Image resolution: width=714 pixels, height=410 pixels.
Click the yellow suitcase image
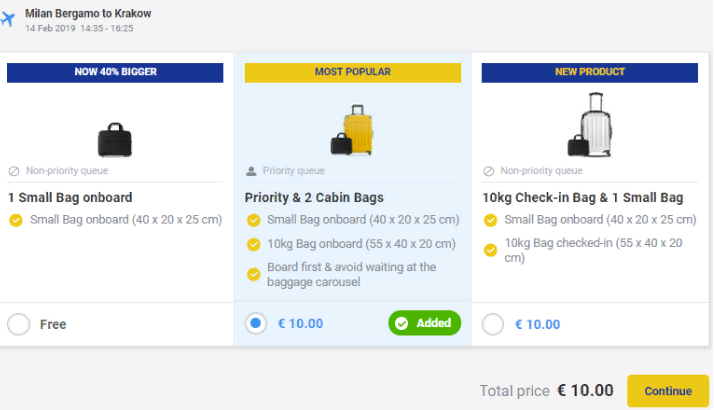click(x=353, y=131)
